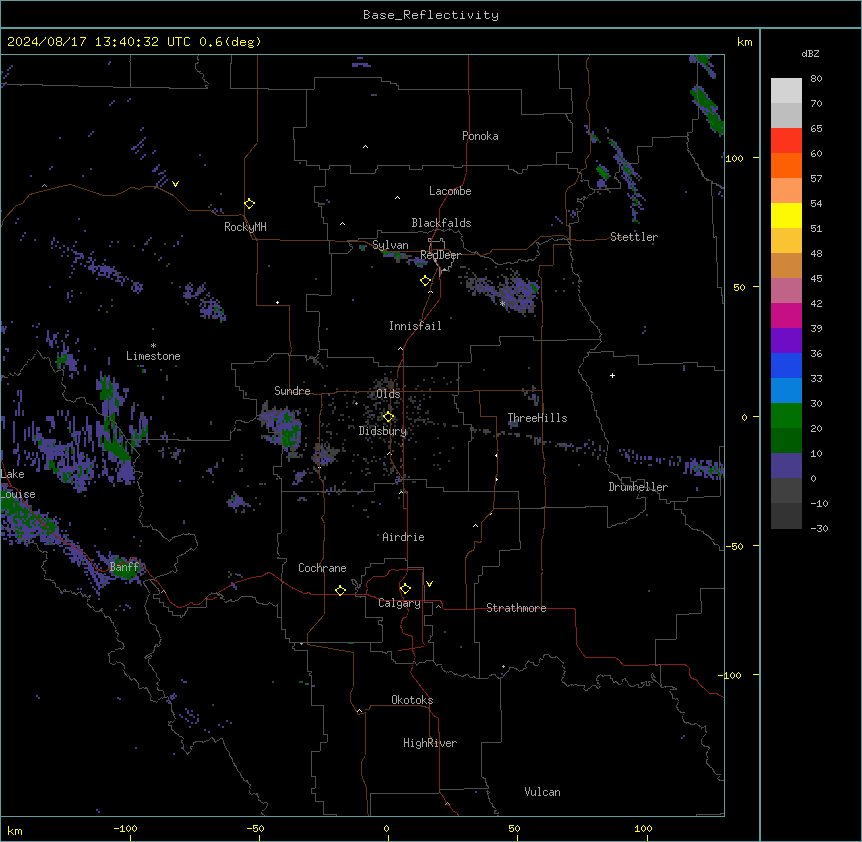
Task: Click the Blackfalds label
Action: click(x=441, y=223)
